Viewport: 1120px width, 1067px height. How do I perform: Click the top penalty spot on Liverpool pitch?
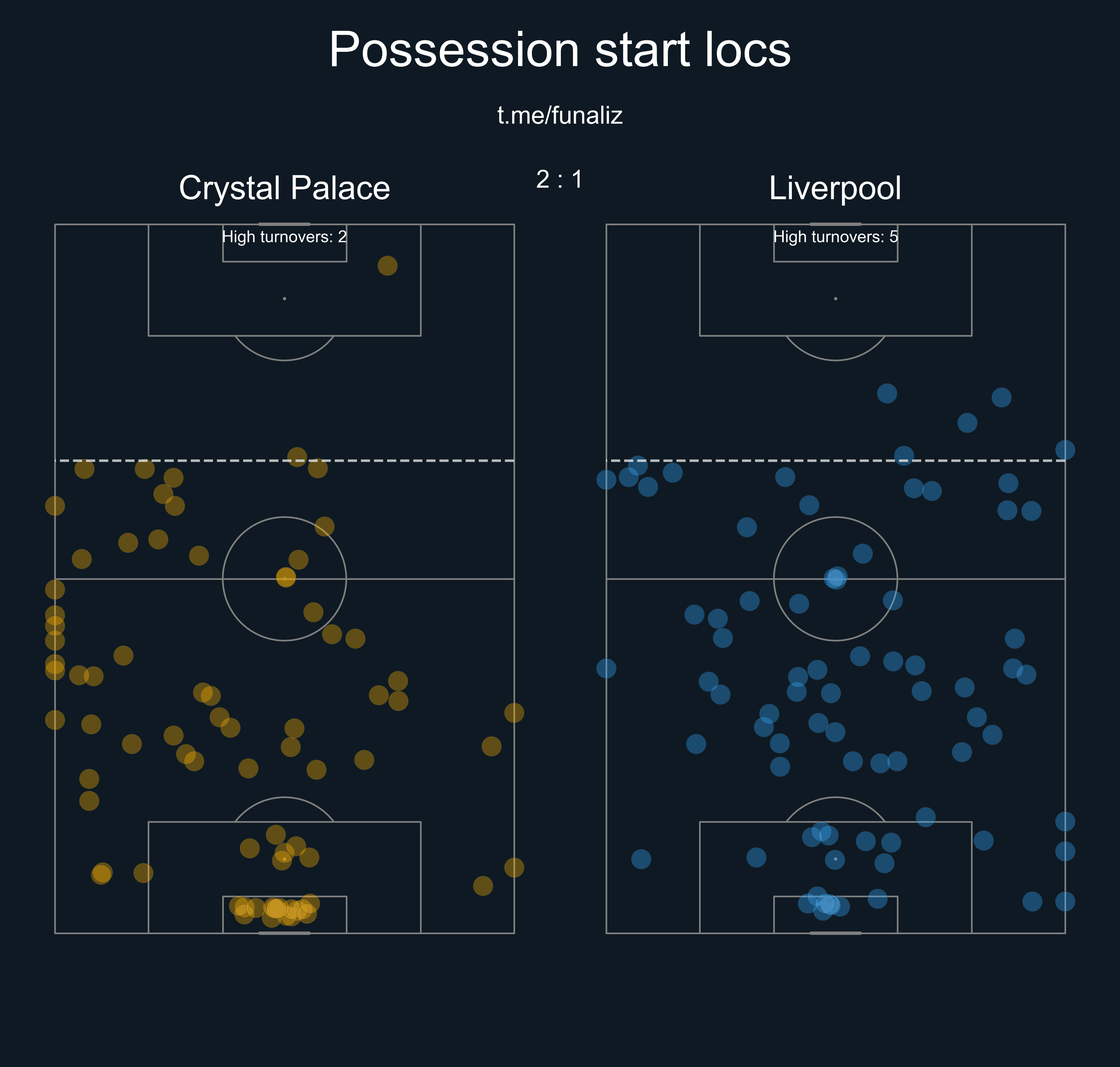[x=835, y=299]
